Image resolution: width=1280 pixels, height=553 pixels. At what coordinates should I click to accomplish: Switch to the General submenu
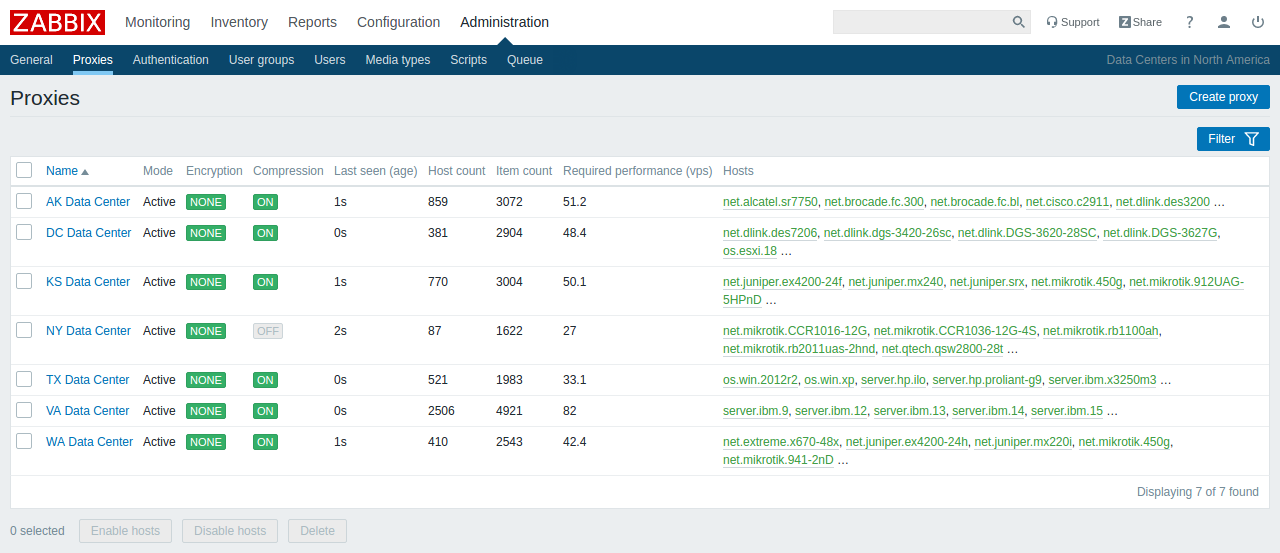[x=31, y=60]
